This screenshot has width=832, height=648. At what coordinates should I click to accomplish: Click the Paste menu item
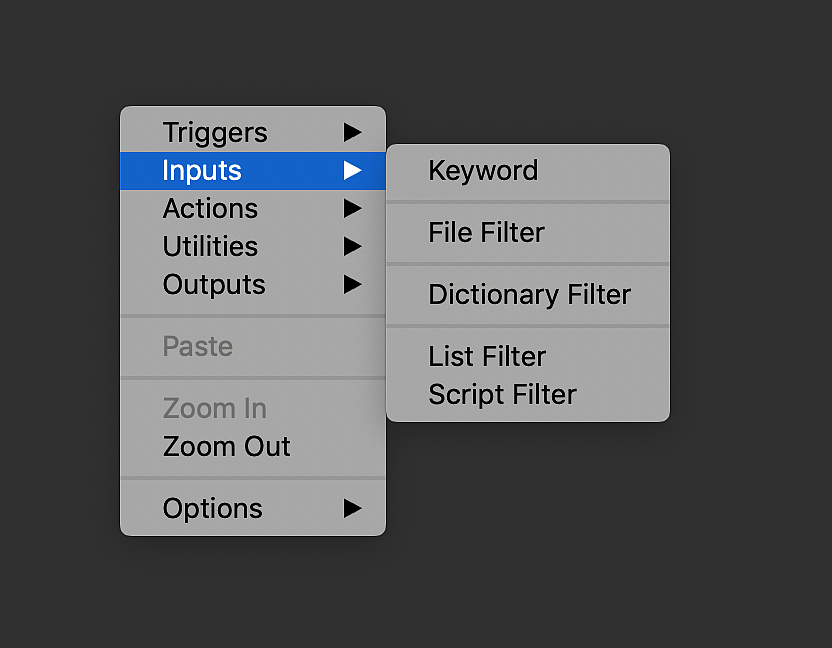point(198,346)
